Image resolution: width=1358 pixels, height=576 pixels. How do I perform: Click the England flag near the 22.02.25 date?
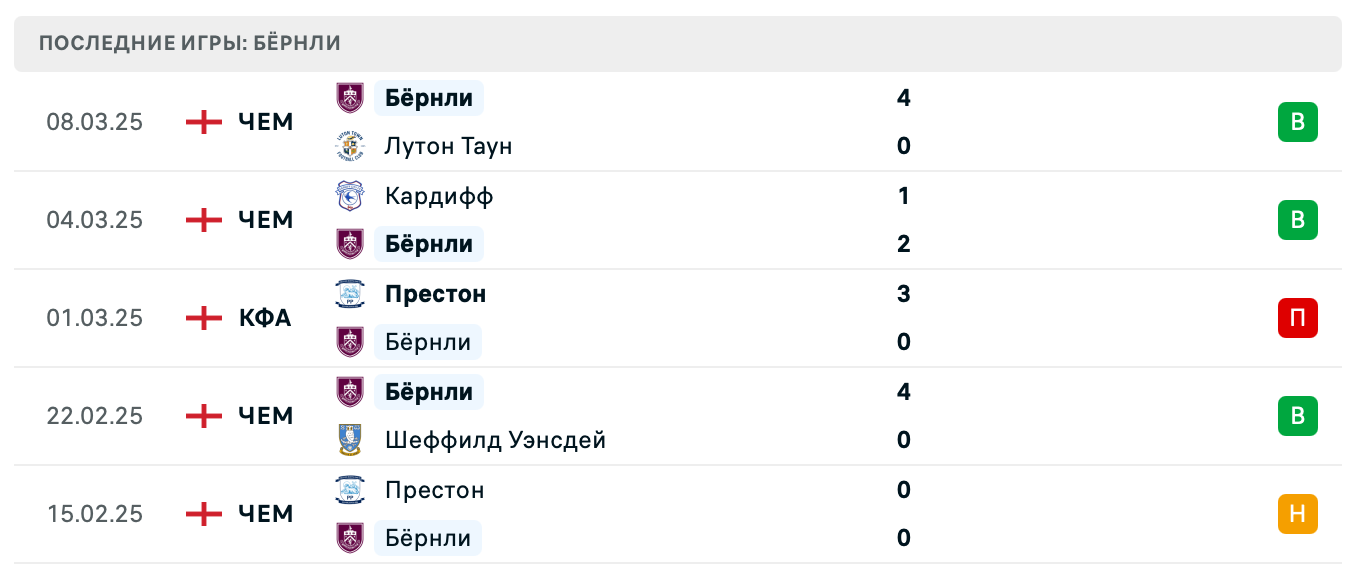coord(203,416)
